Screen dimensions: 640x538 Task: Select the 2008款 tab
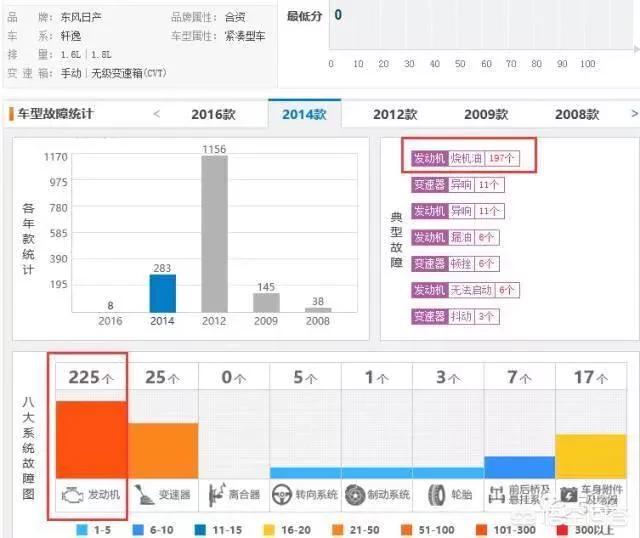577,114
